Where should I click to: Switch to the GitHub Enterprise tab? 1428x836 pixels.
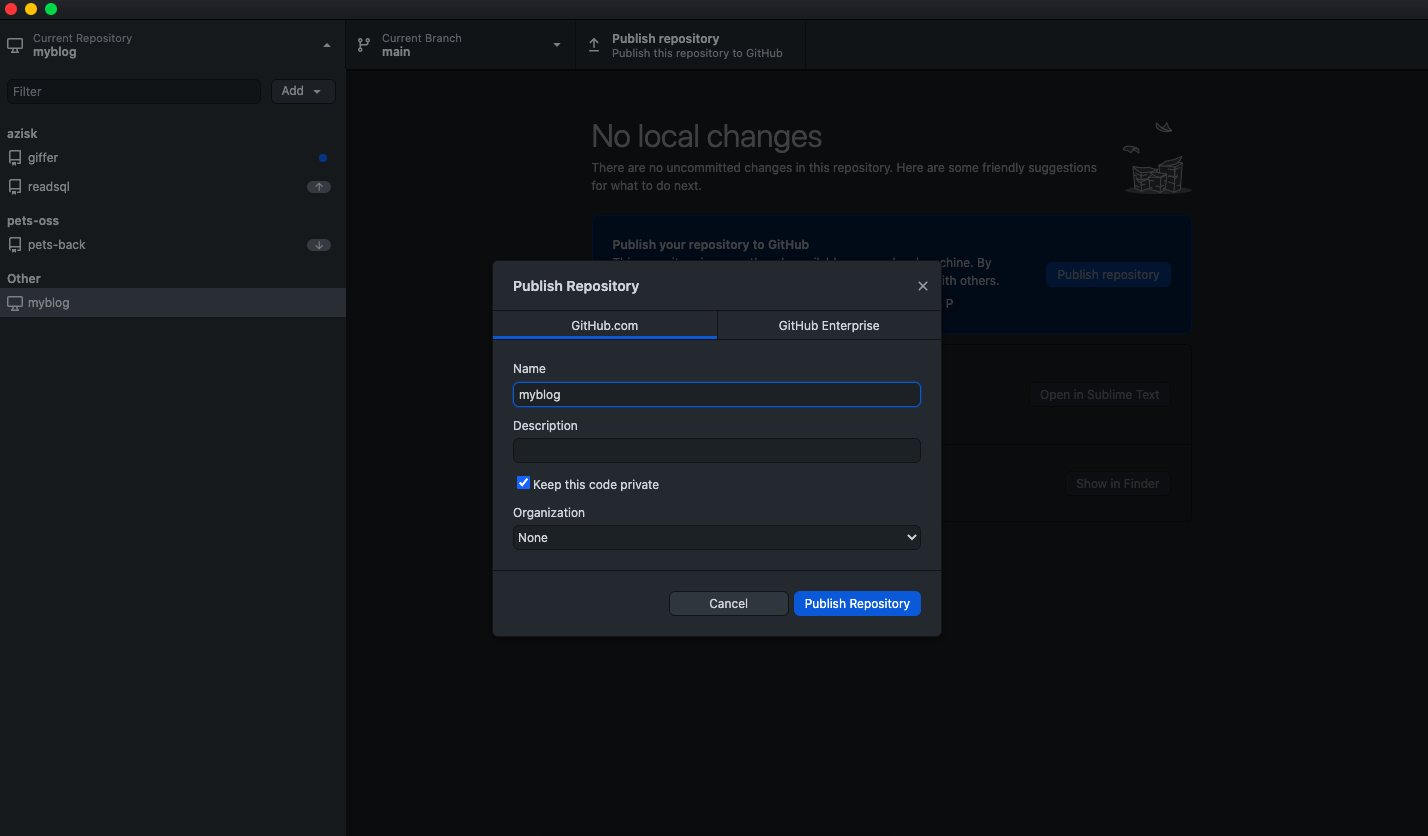[x=829, y=325]
